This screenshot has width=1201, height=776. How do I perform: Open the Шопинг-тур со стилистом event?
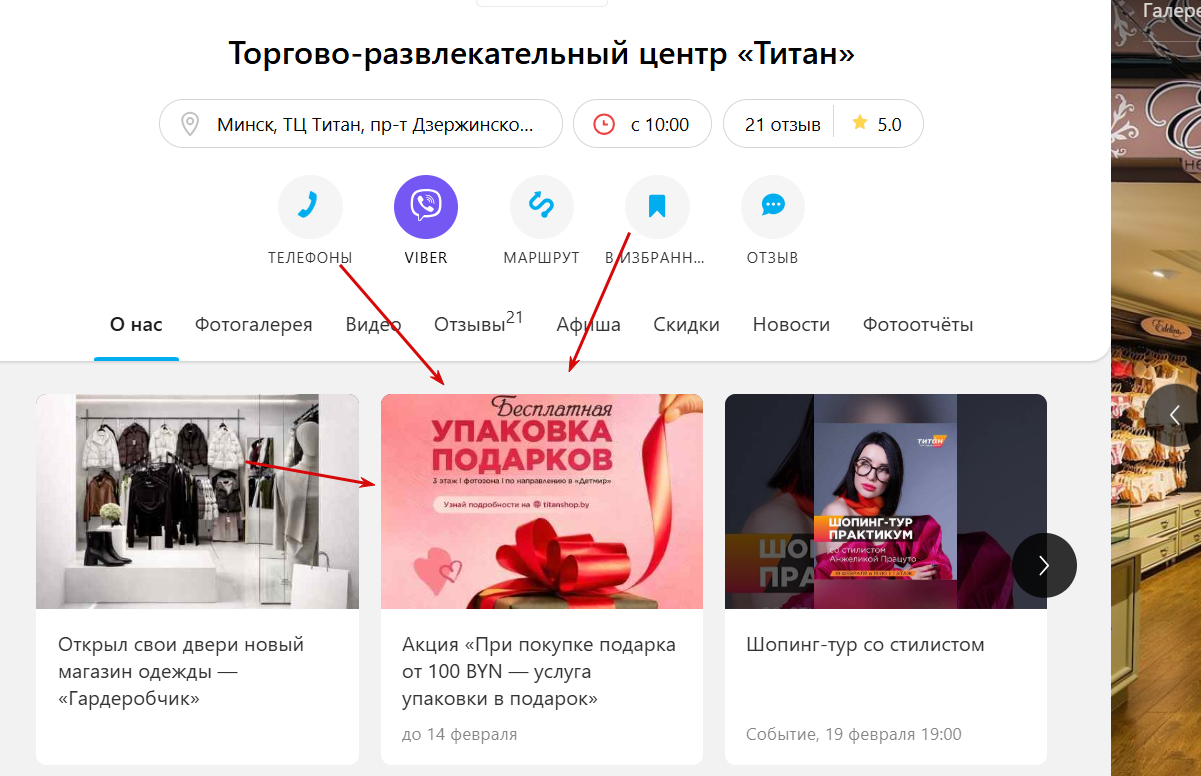[865, 644]
